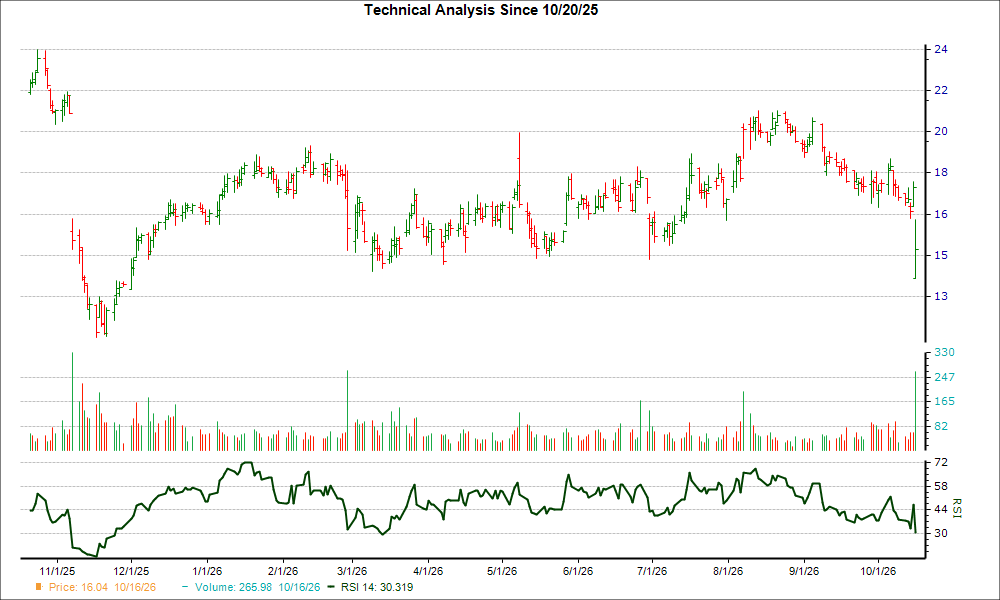The width and height of the screenshot is (1000, 600).
Task: Click the 'RSI 14: 30.319' legend text
Action: (377, 587)
